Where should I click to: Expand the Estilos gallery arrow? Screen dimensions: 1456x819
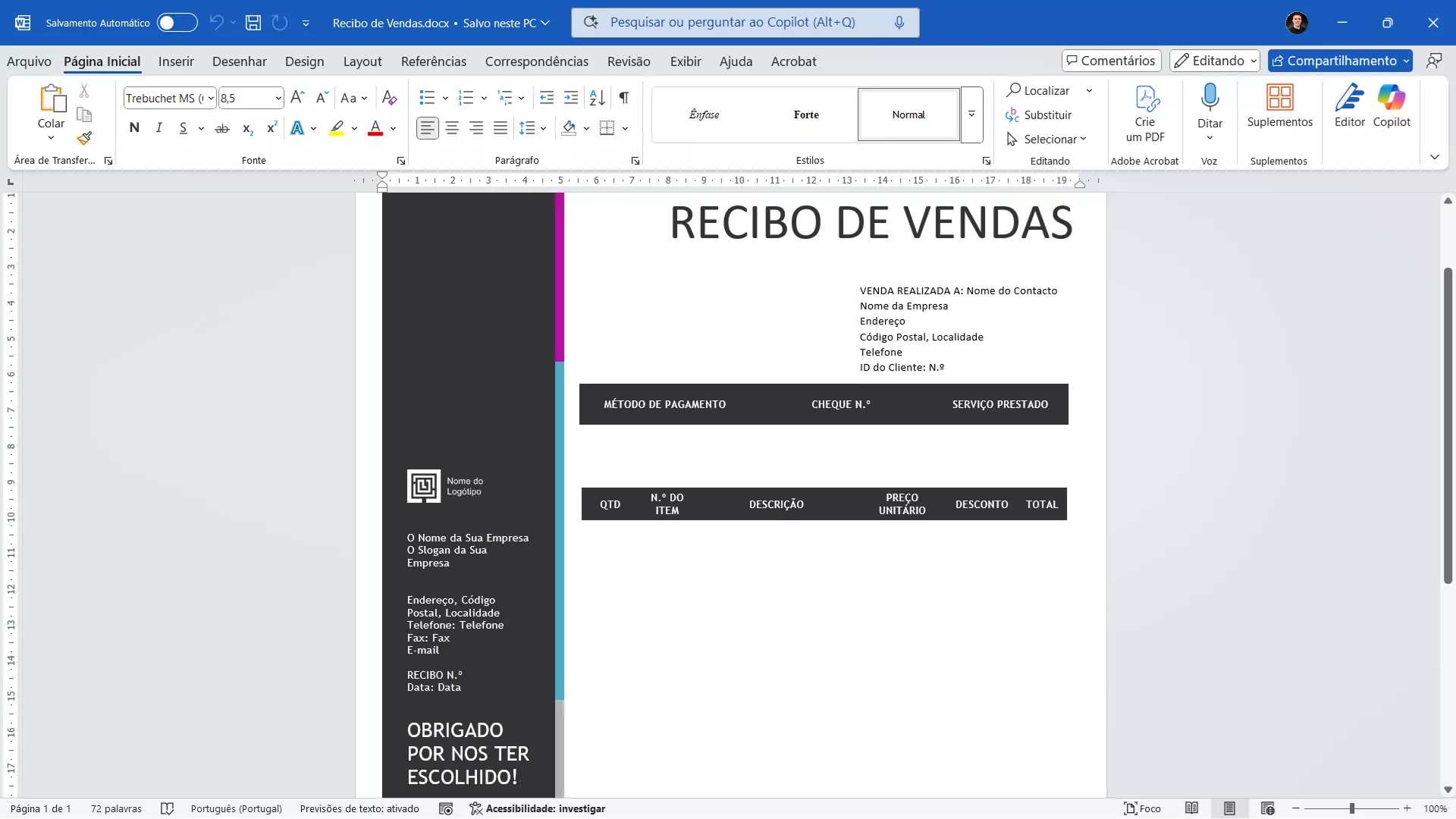click(971, 115)
